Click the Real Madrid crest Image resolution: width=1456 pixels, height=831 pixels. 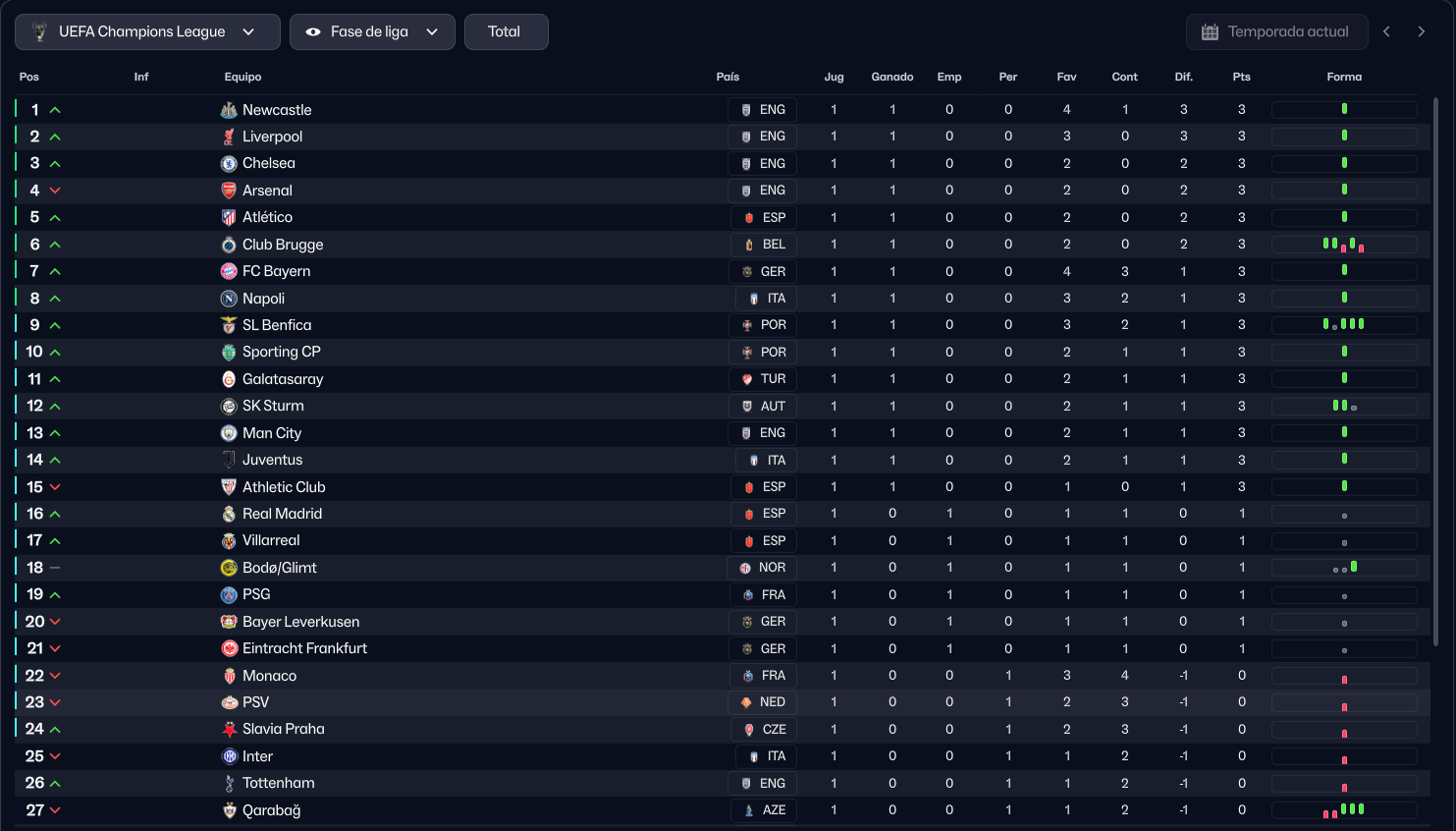(229, 514)
